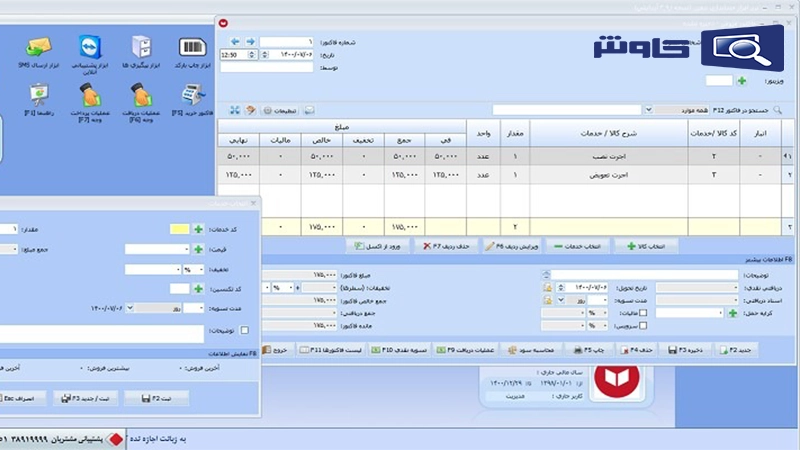Click the search magnifier in invoice search
Image resolution: width=800 pixels, height=450 pixels.
778,110
